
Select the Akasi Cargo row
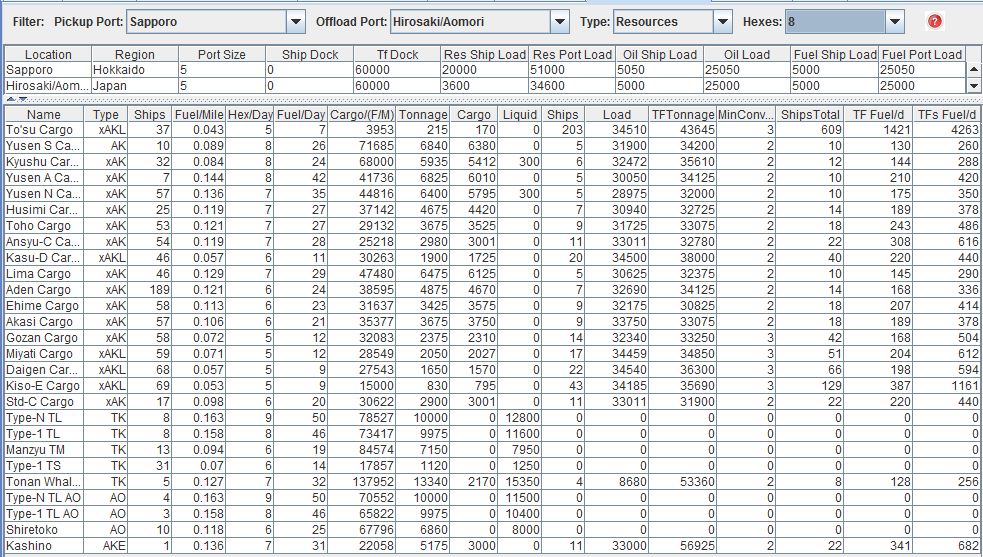pyautogui.click(x=493, y=322)
